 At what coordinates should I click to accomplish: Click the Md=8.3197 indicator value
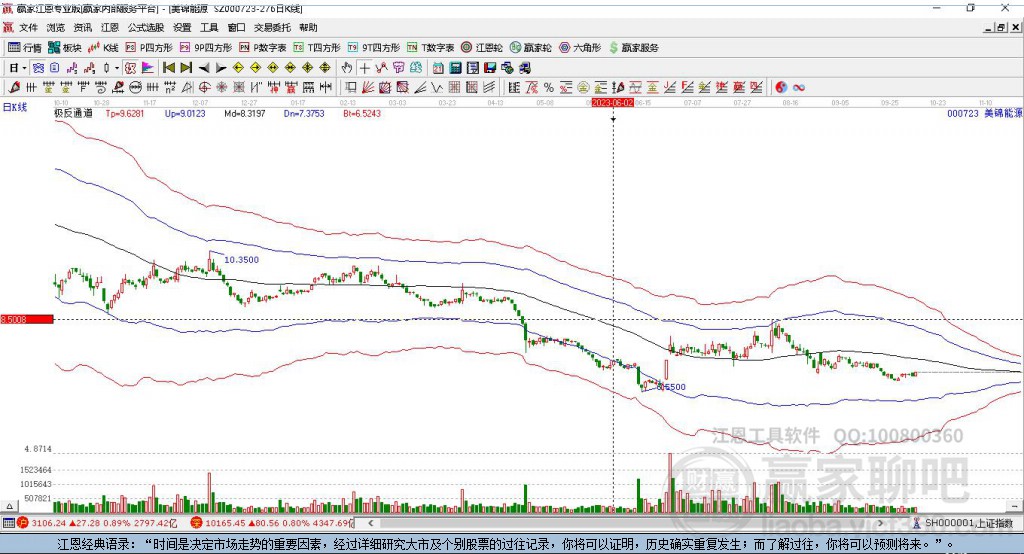point(244,113)
